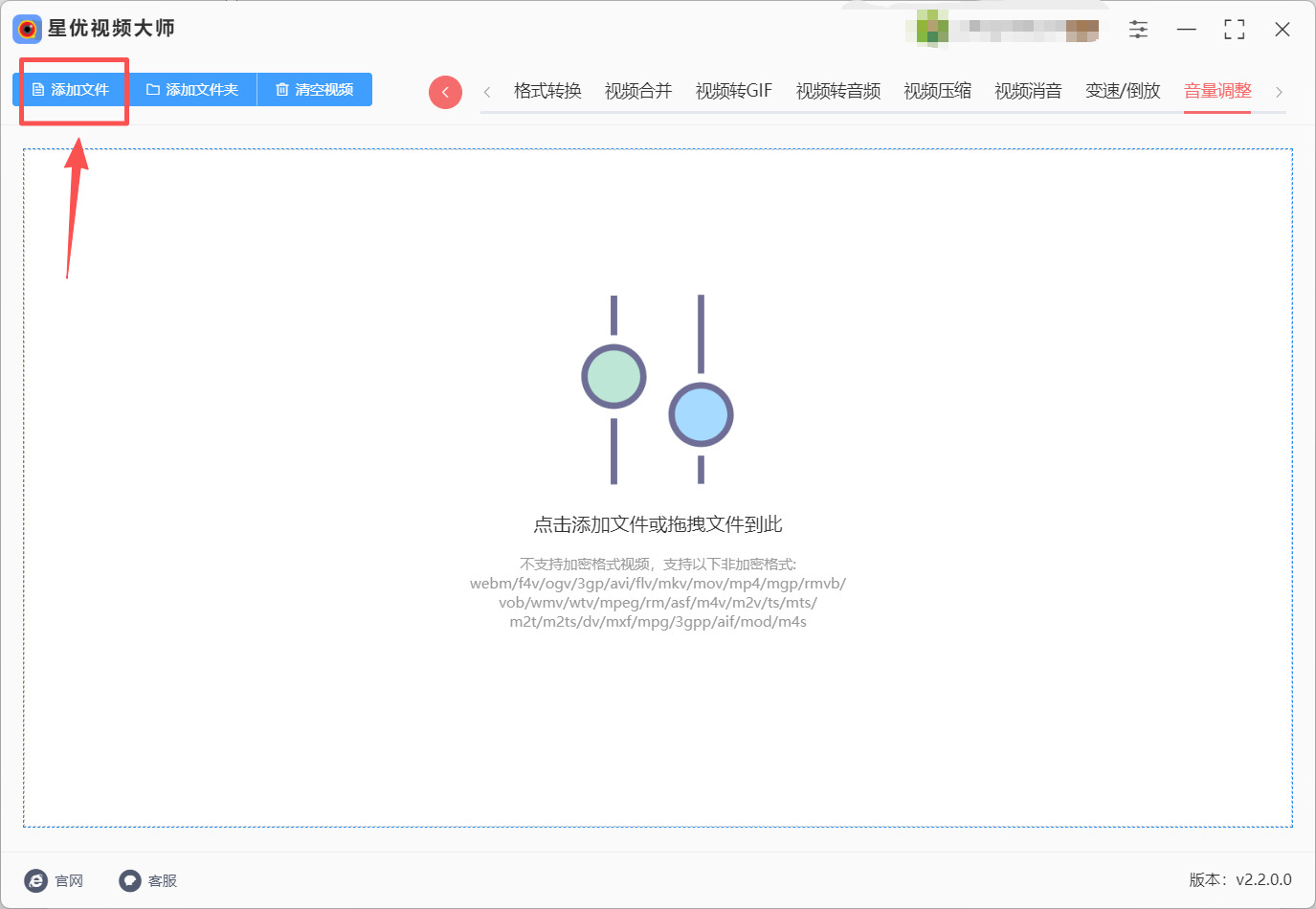This screenshot has width=1316, height=909.
Task: Click the 添加文件夹 button
Action: [x=192, y=90]
